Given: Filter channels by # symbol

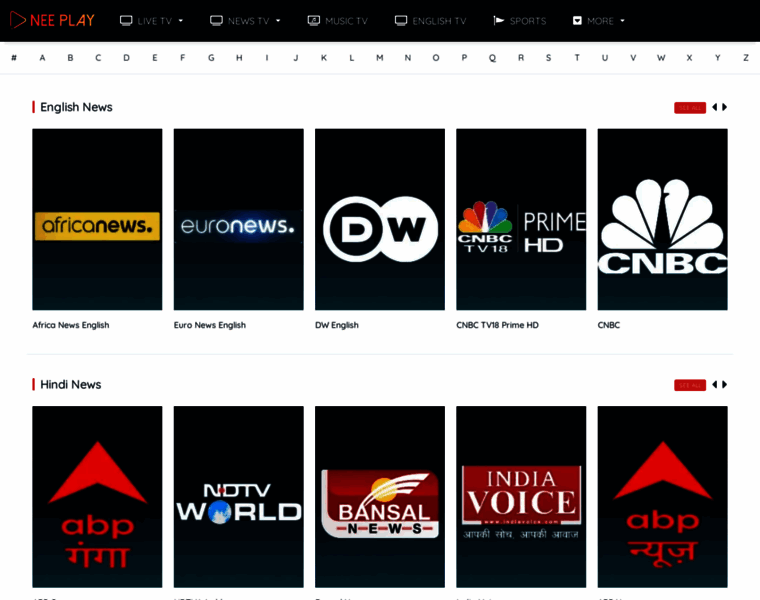Looking at the screenshot, I should click(x=14, y=58).
